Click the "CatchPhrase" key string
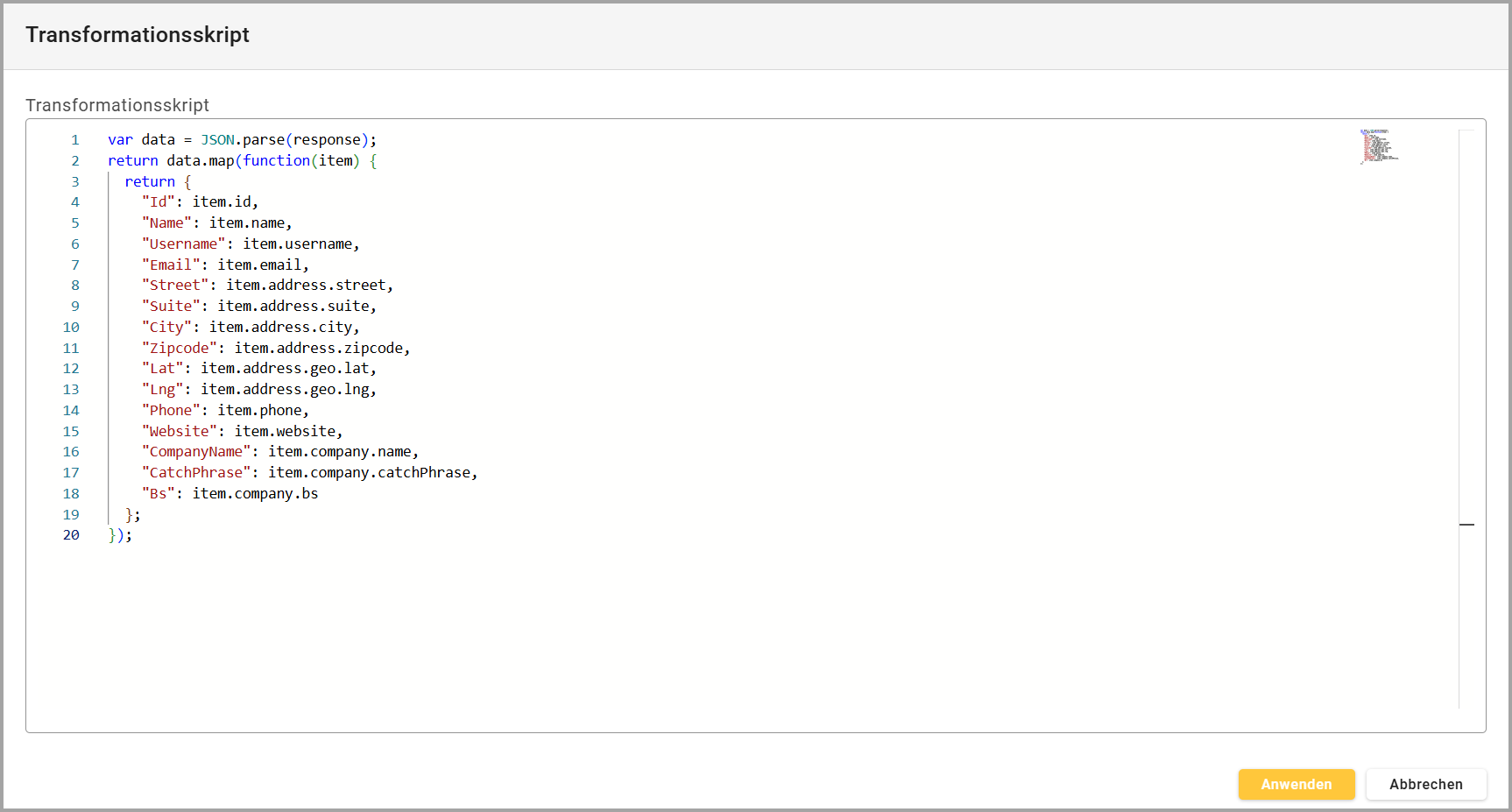Image resolution: width=1512 pixels, height=812 pixels. pyautogui.click(x=196, y=473)
